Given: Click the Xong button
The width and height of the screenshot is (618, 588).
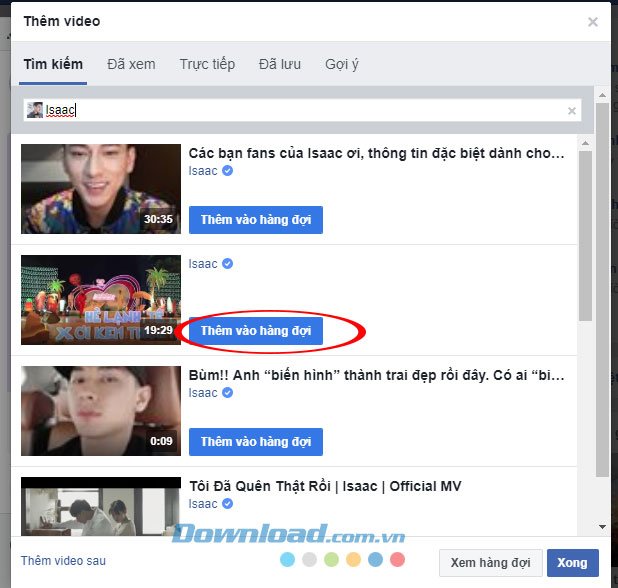Looking at the screenshot, I should coord(573,563).
